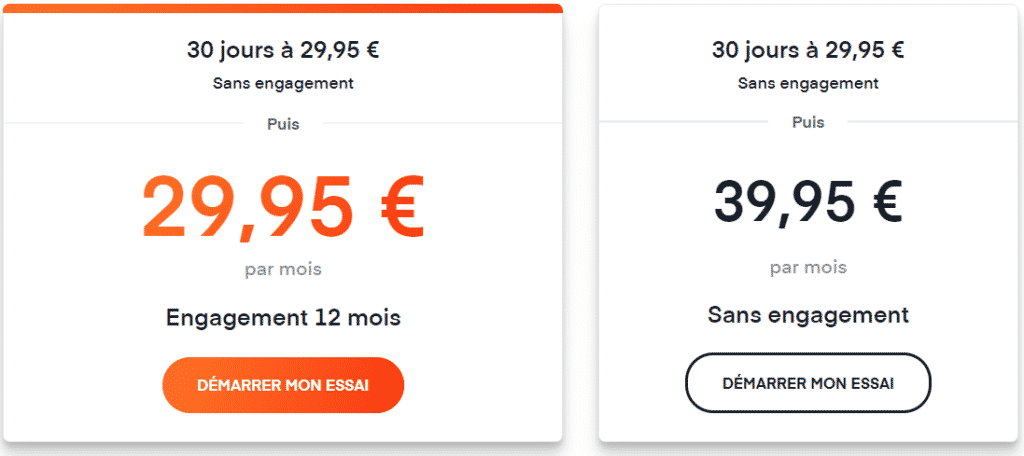This screenshot has height=456, width=1024.
Task: Click the euro sign in orange price
Action: [396, 207]
